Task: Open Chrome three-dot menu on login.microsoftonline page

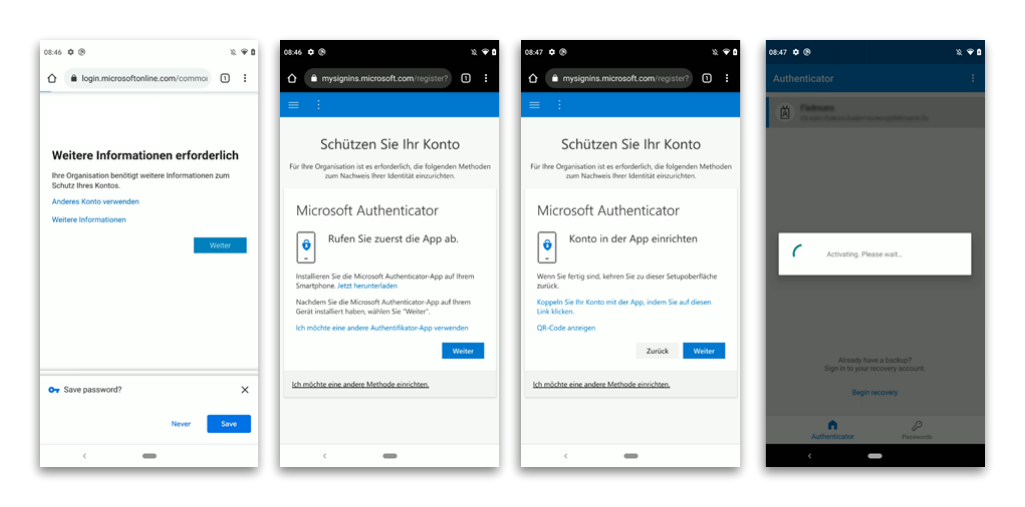Action: pos(245,78)
